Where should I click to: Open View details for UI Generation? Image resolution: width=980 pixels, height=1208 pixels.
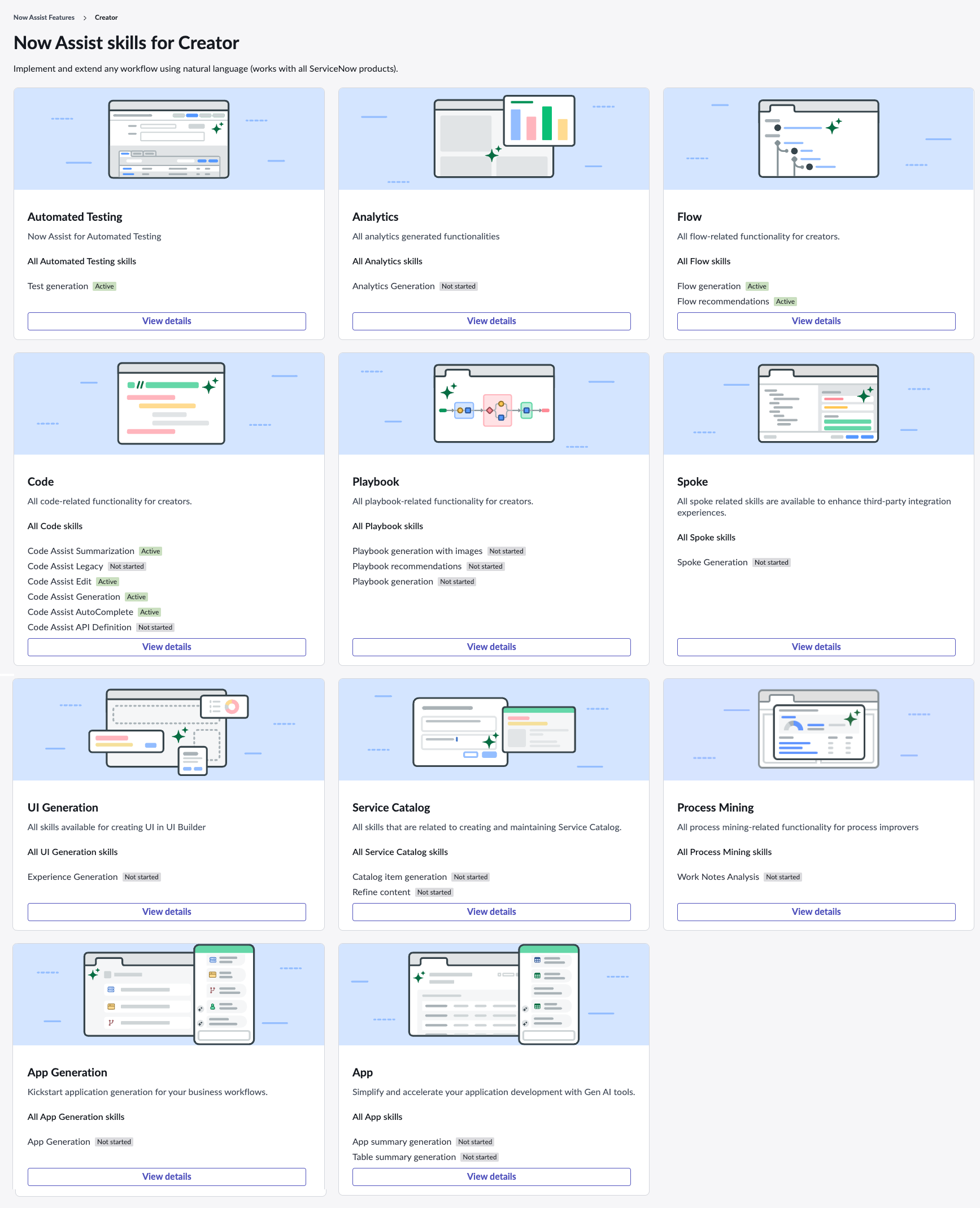[x=167, y=912]
